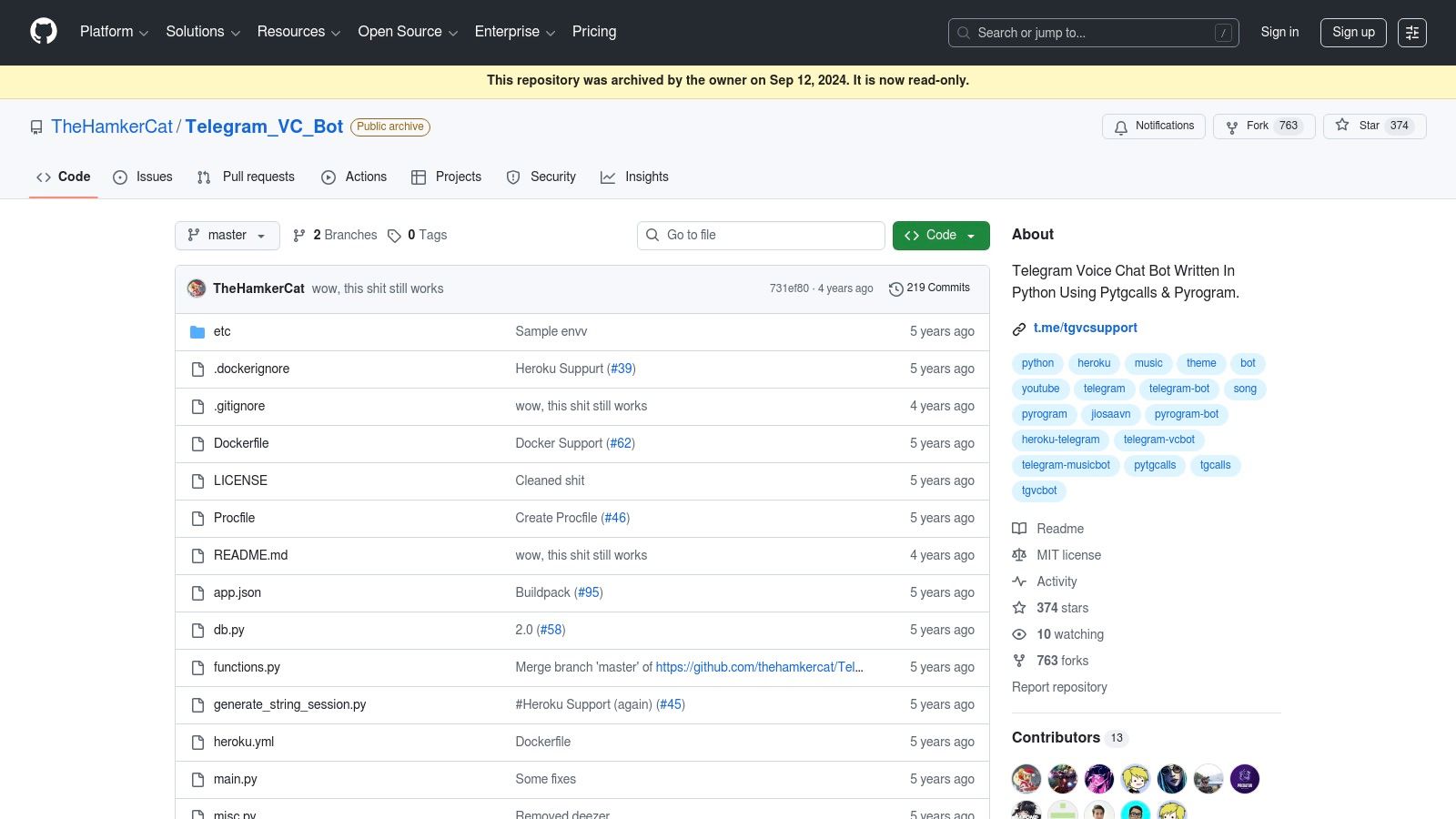
Task: Open the TheHamkerCat owner link
Action: tap(112, 127)
